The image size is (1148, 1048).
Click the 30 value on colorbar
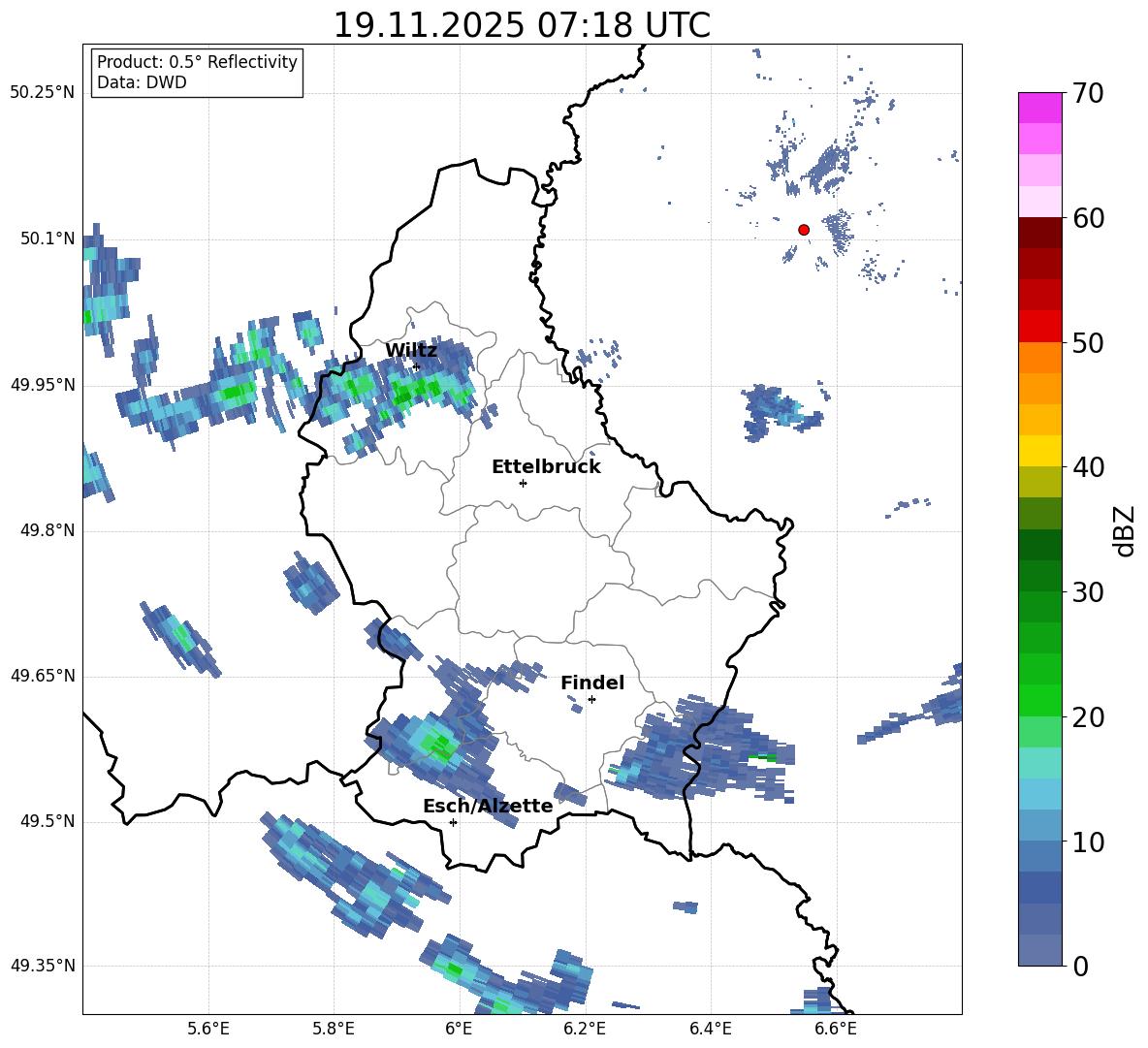1089,592
